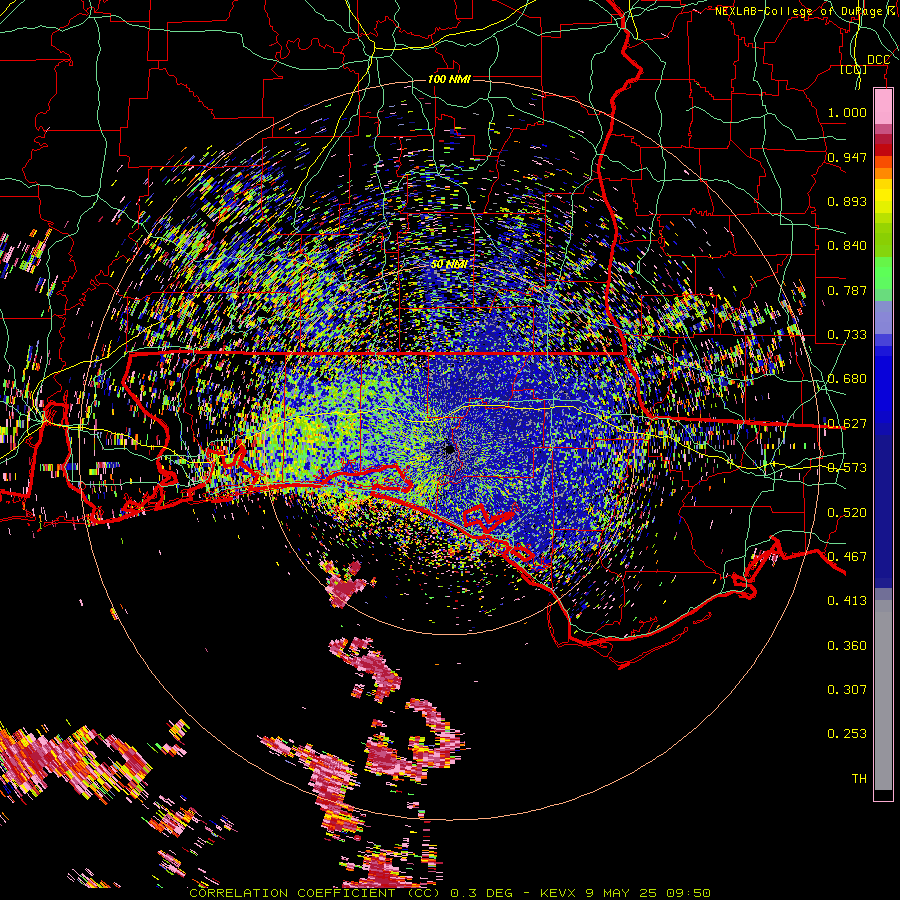The height and width of the screenshot is (900, 900).
Task: Click the 0.253 scale value
Action: [847, 734]
